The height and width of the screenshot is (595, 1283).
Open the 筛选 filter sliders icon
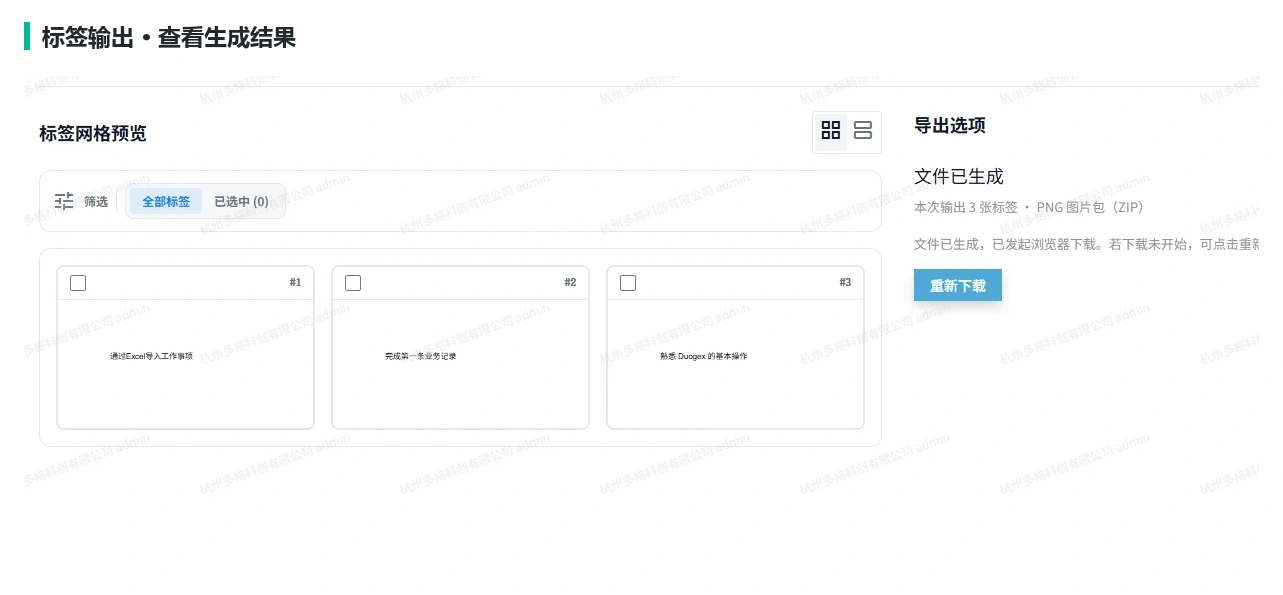tap(64, 201)
